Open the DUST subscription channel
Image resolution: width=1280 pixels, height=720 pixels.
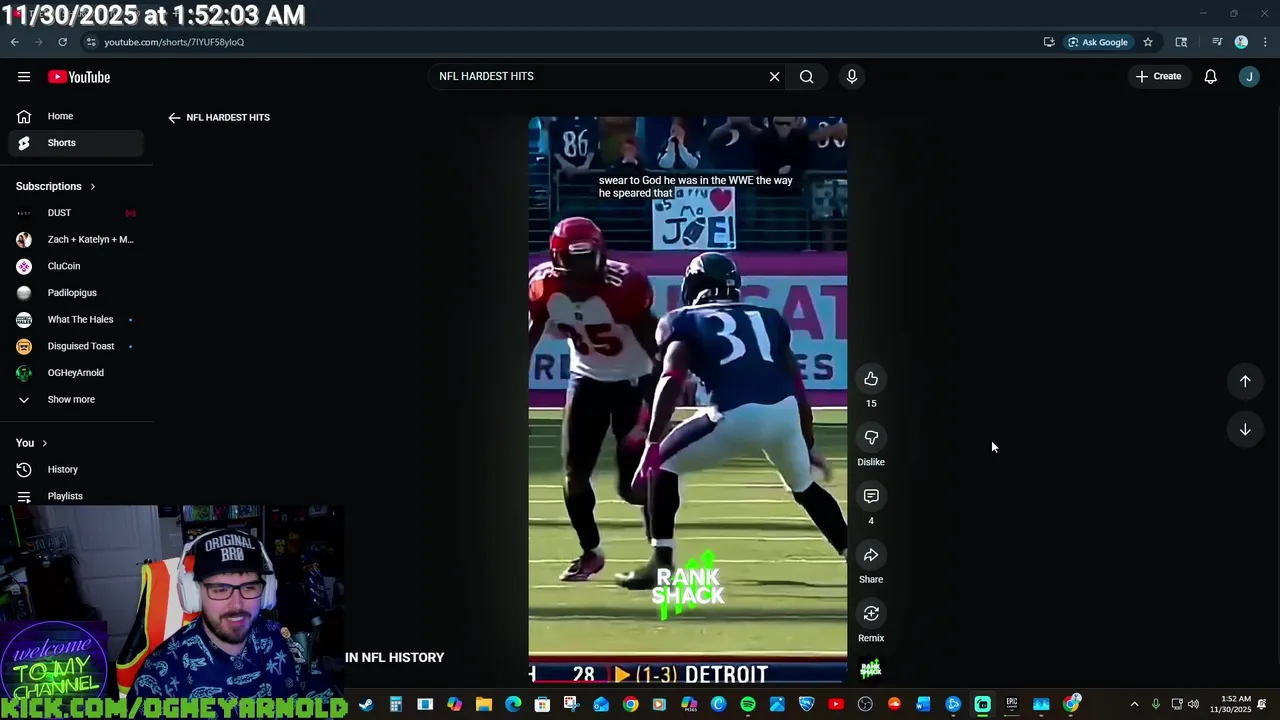pyautogui.click(x=76, y=213)
